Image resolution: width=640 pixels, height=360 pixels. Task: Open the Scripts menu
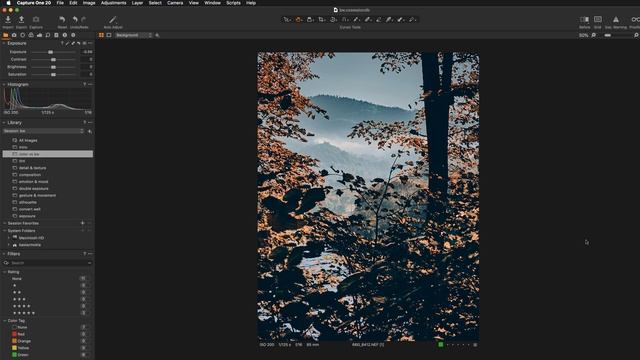pyautogui.click(x=233, y=3)
